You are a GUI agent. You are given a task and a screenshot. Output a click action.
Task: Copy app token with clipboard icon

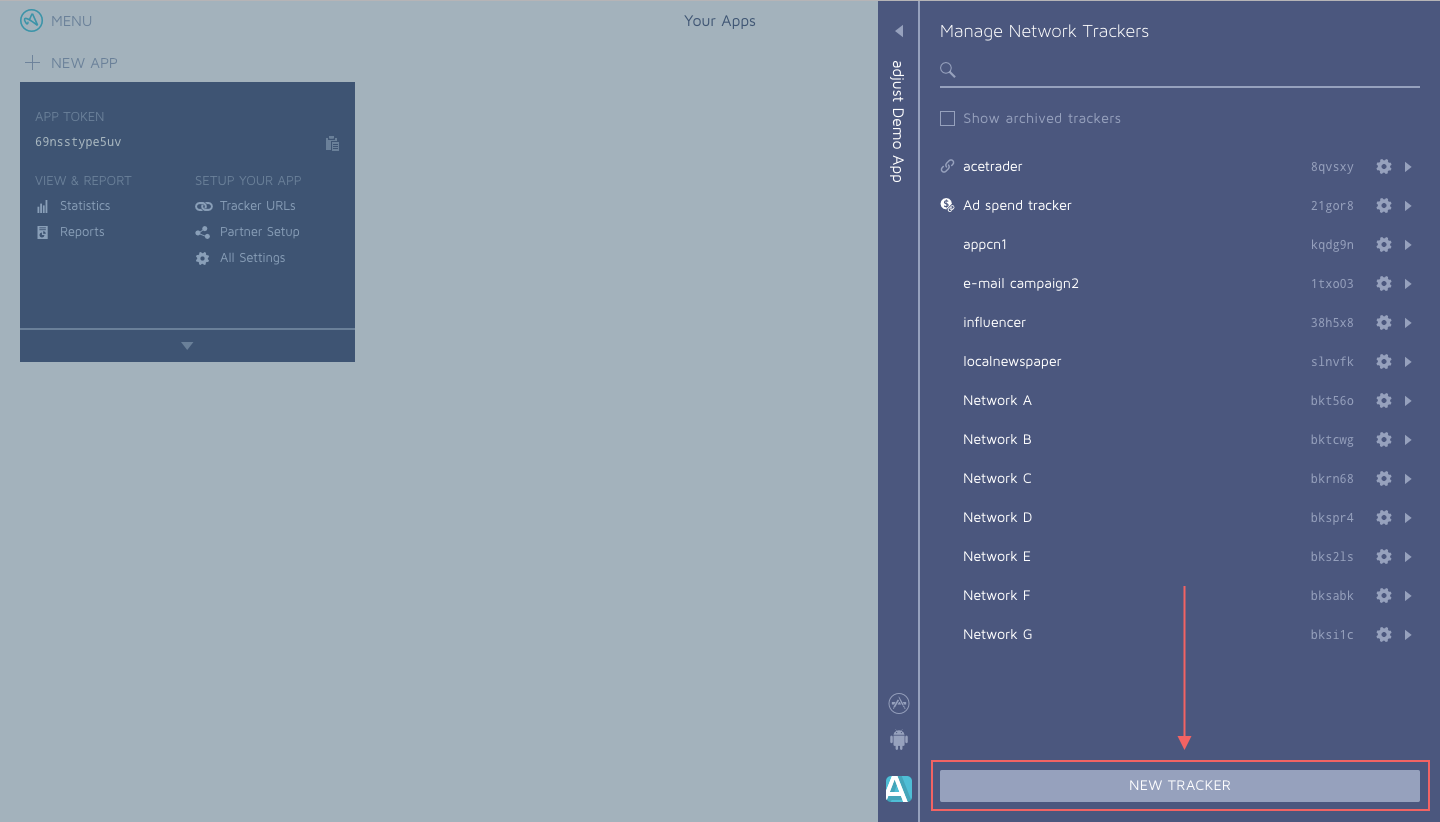point(332,143)
